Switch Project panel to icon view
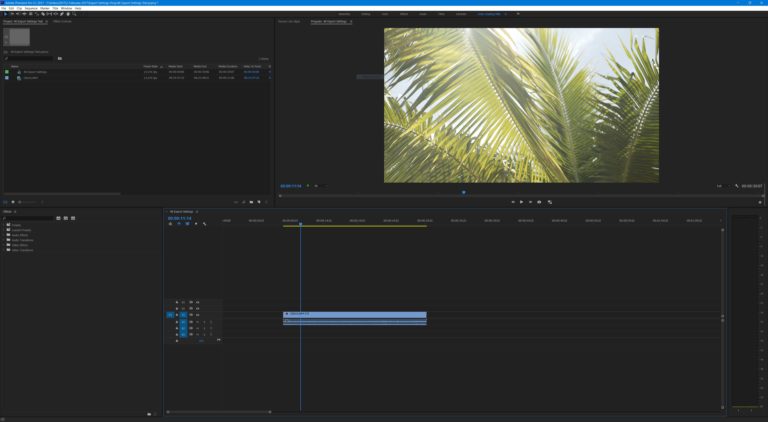The width and height of the screenshot is (768, 422). pos(13,202)
